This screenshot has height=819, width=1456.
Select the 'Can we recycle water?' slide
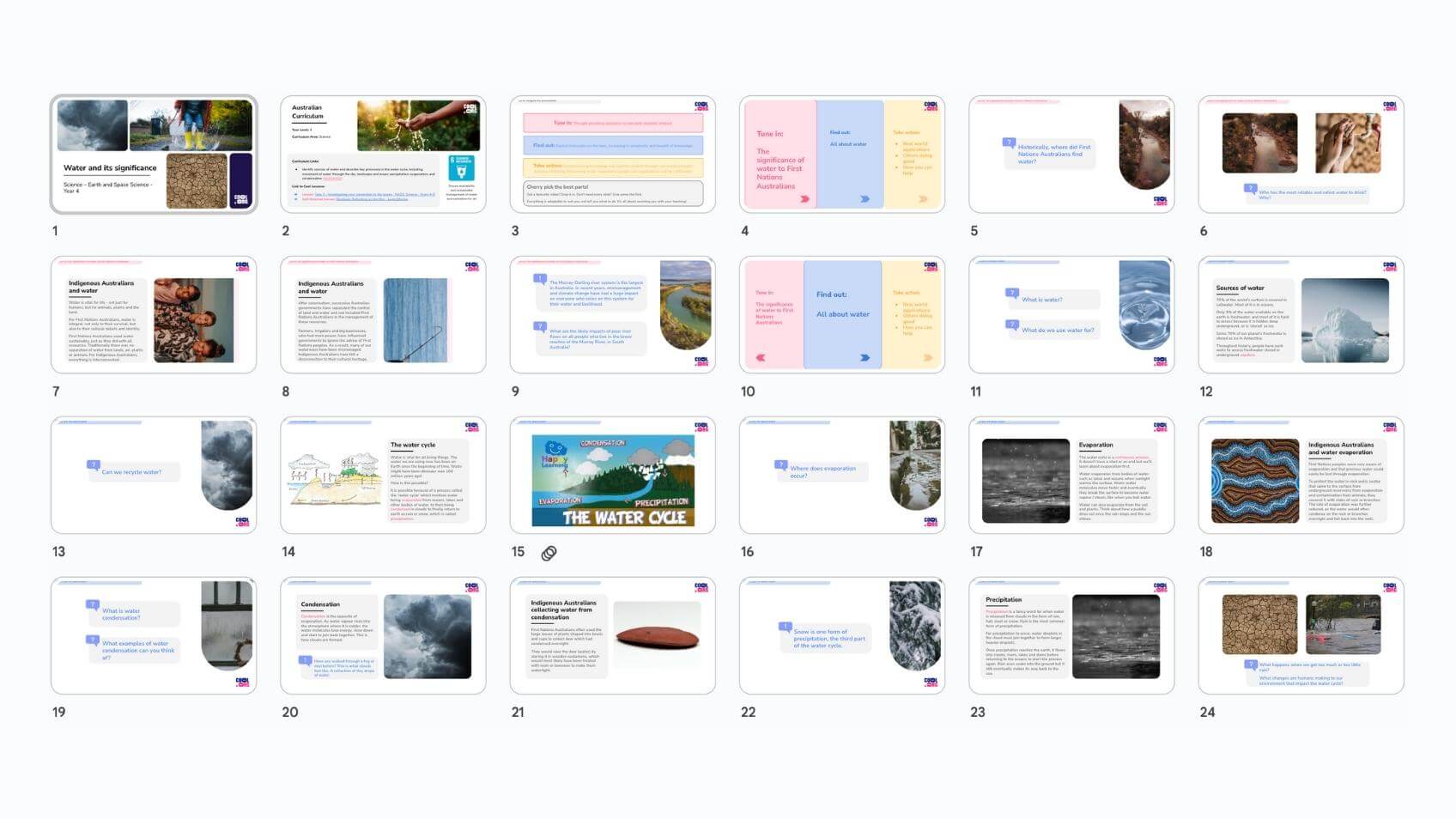point(154,476)
